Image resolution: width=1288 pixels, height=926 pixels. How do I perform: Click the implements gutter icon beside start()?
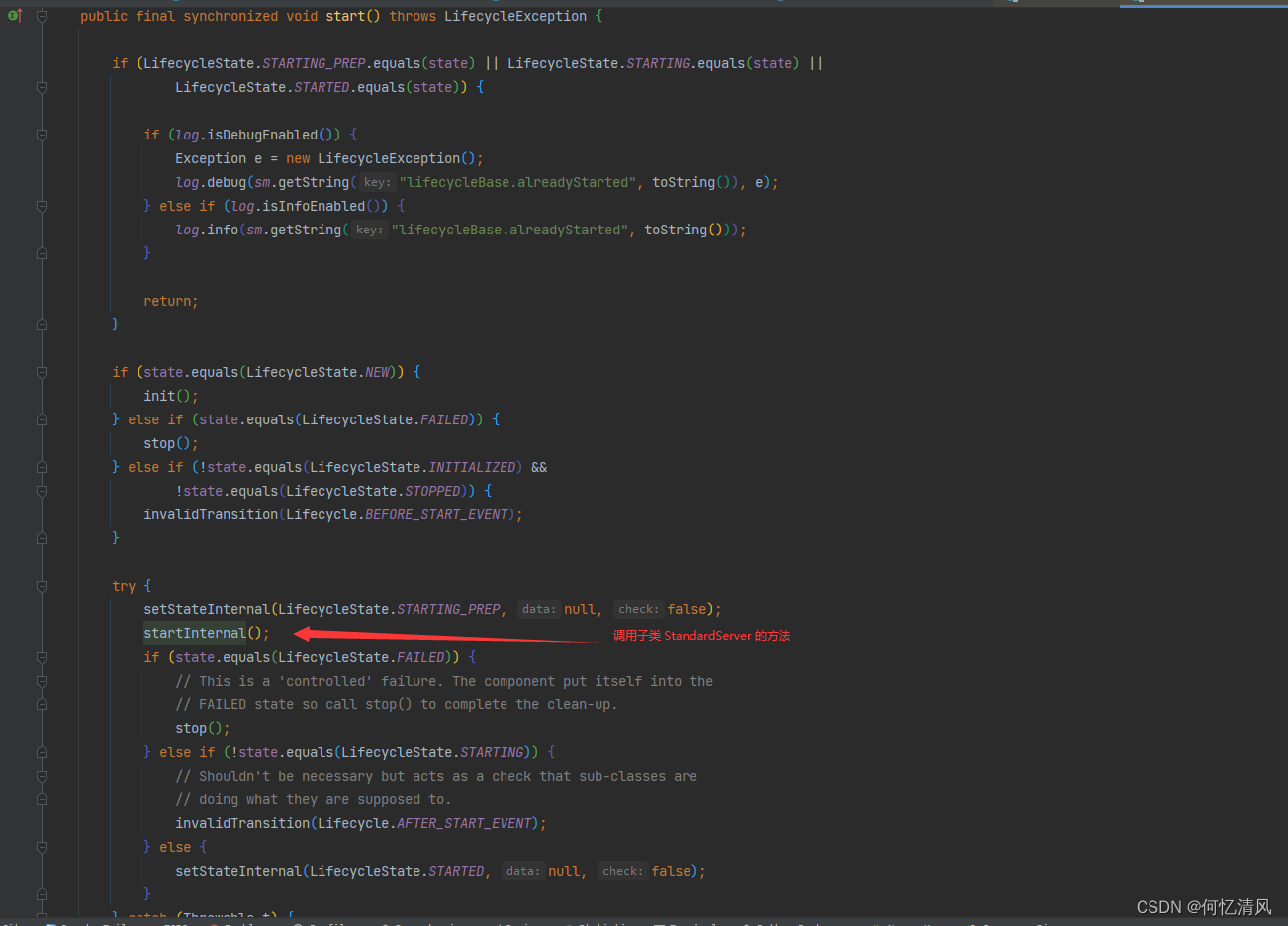[15, 16]
